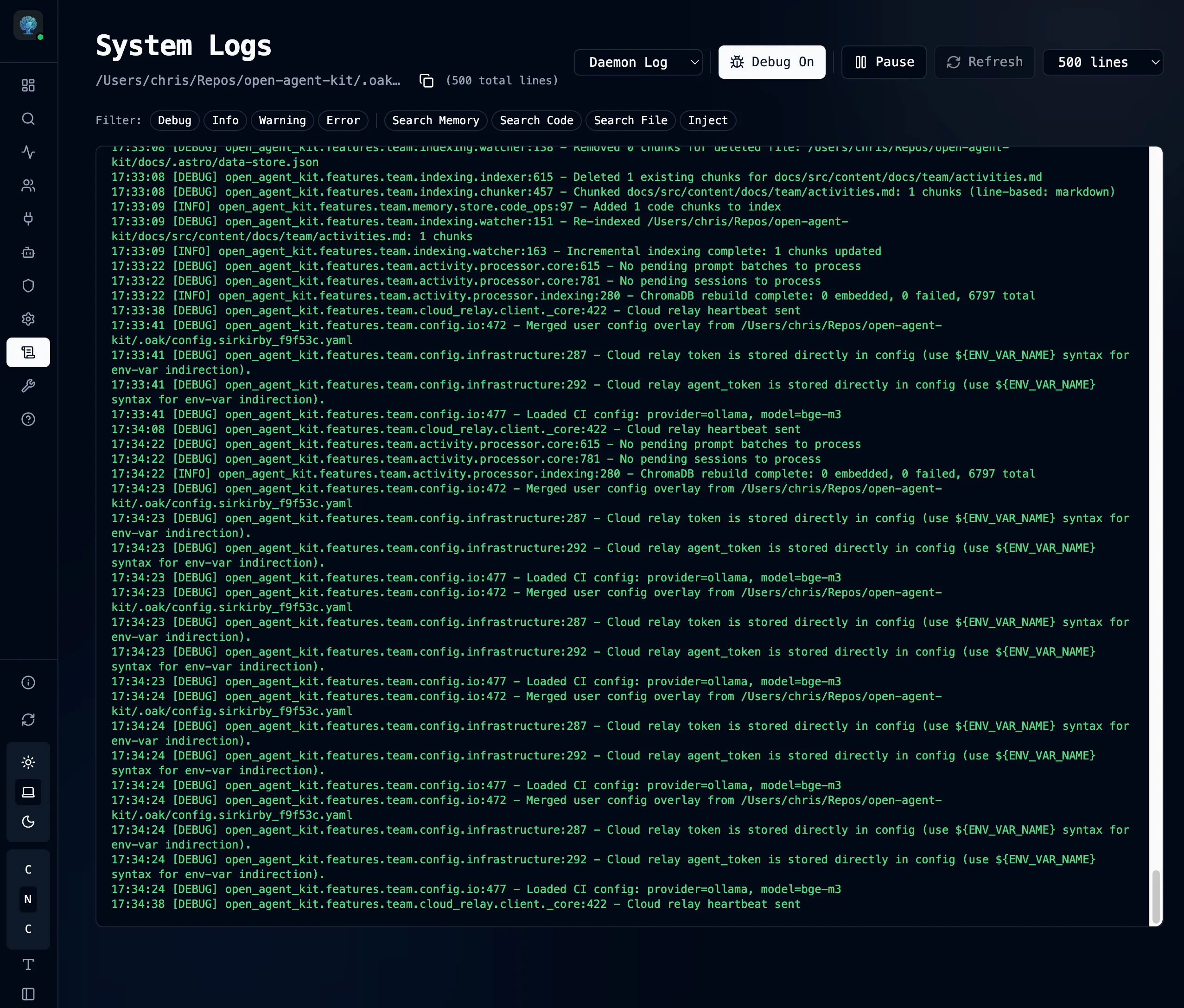
Task: Pause the log stream
Action: [884, 62]
